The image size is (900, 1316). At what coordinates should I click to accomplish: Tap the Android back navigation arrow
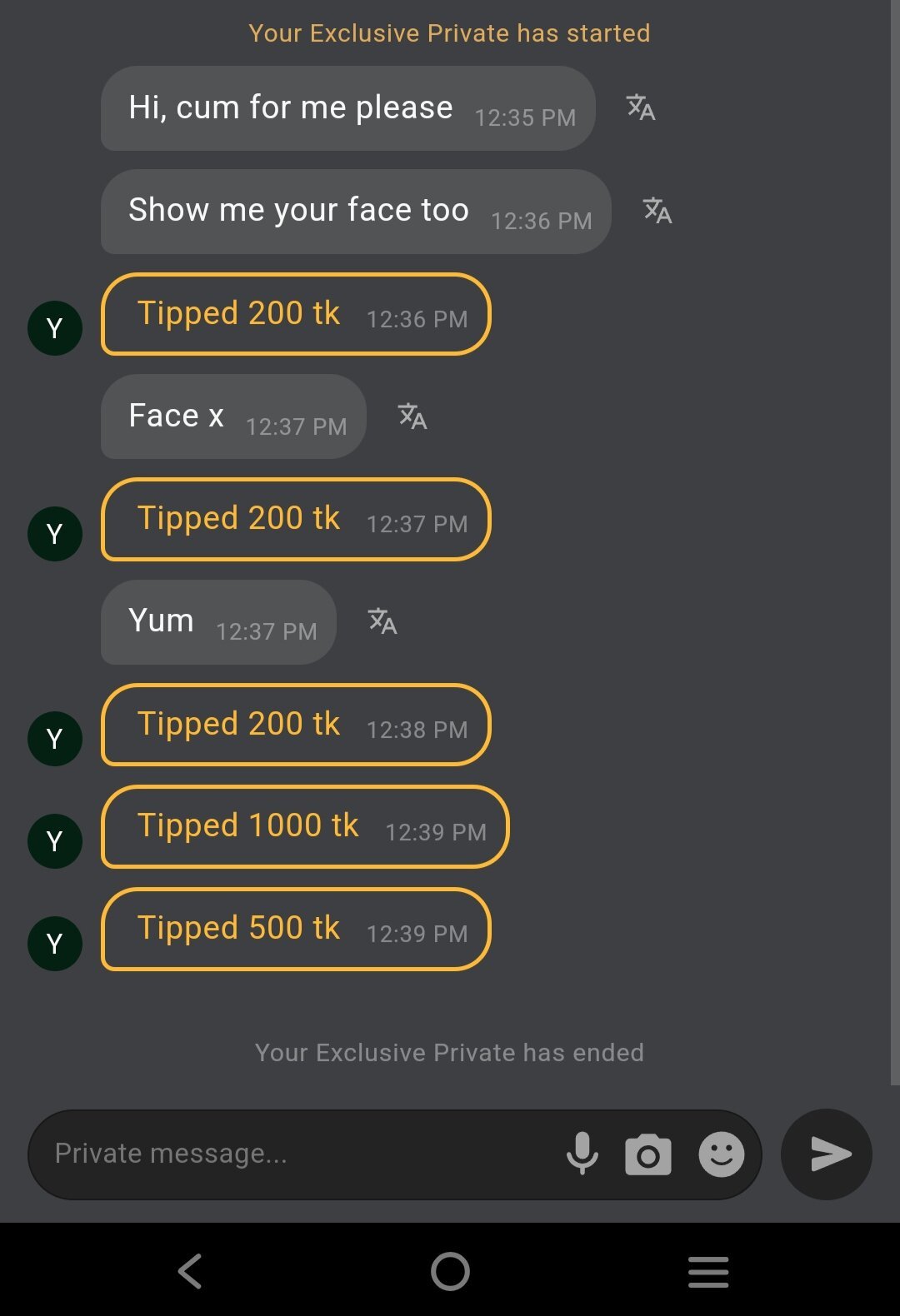(x=191, y=1271)
